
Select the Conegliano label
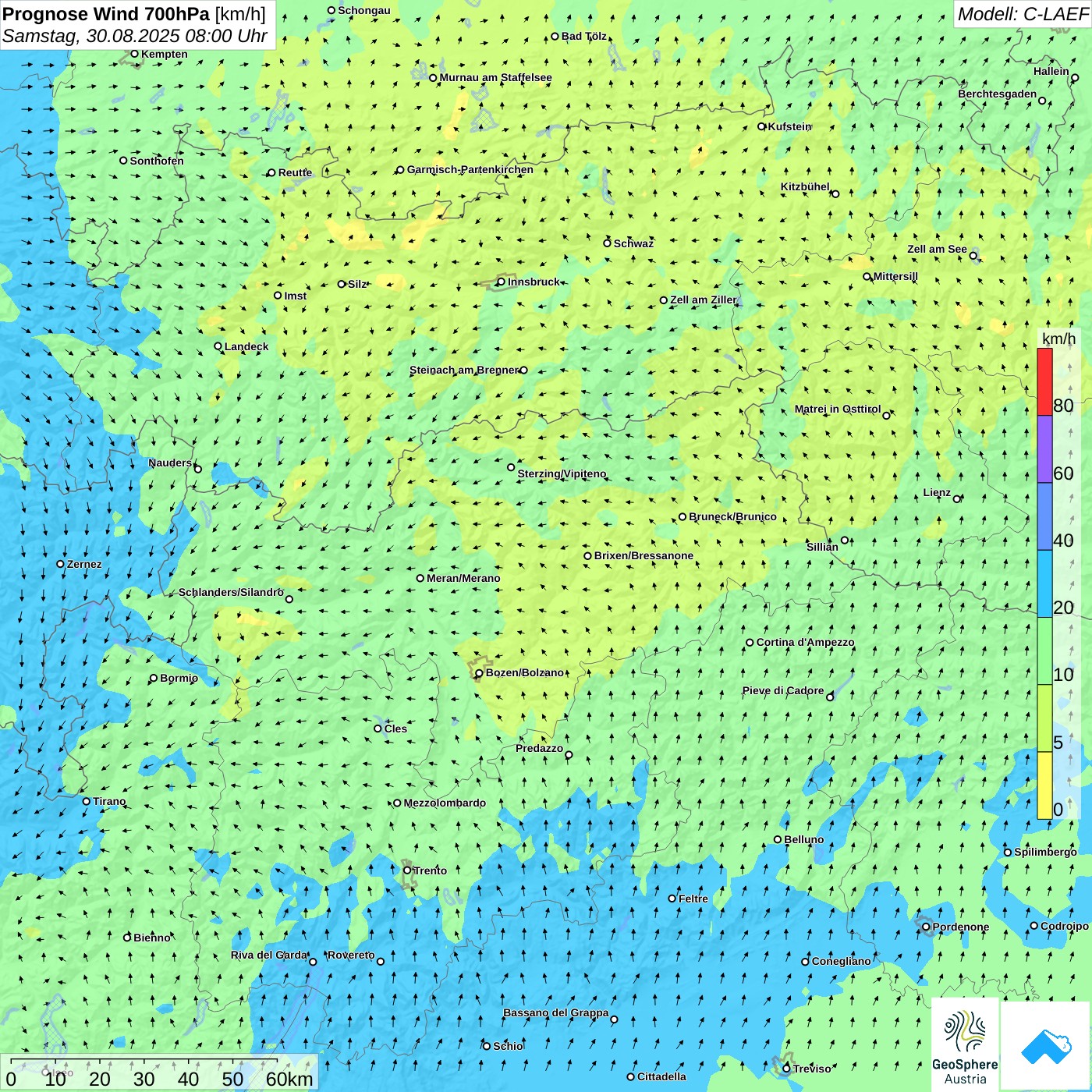tap(841, 961)
